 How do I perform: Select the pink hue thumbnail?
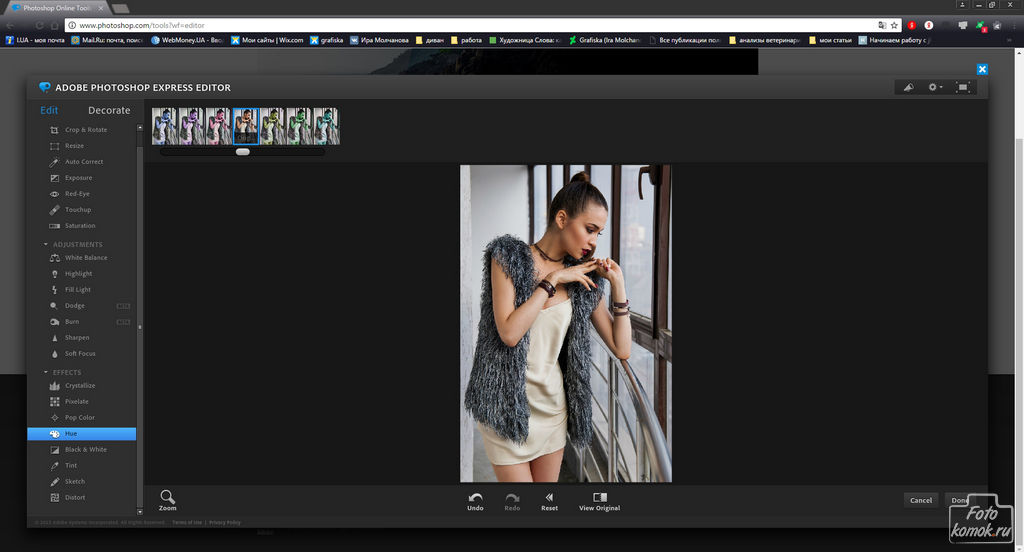tap(218, 126)
